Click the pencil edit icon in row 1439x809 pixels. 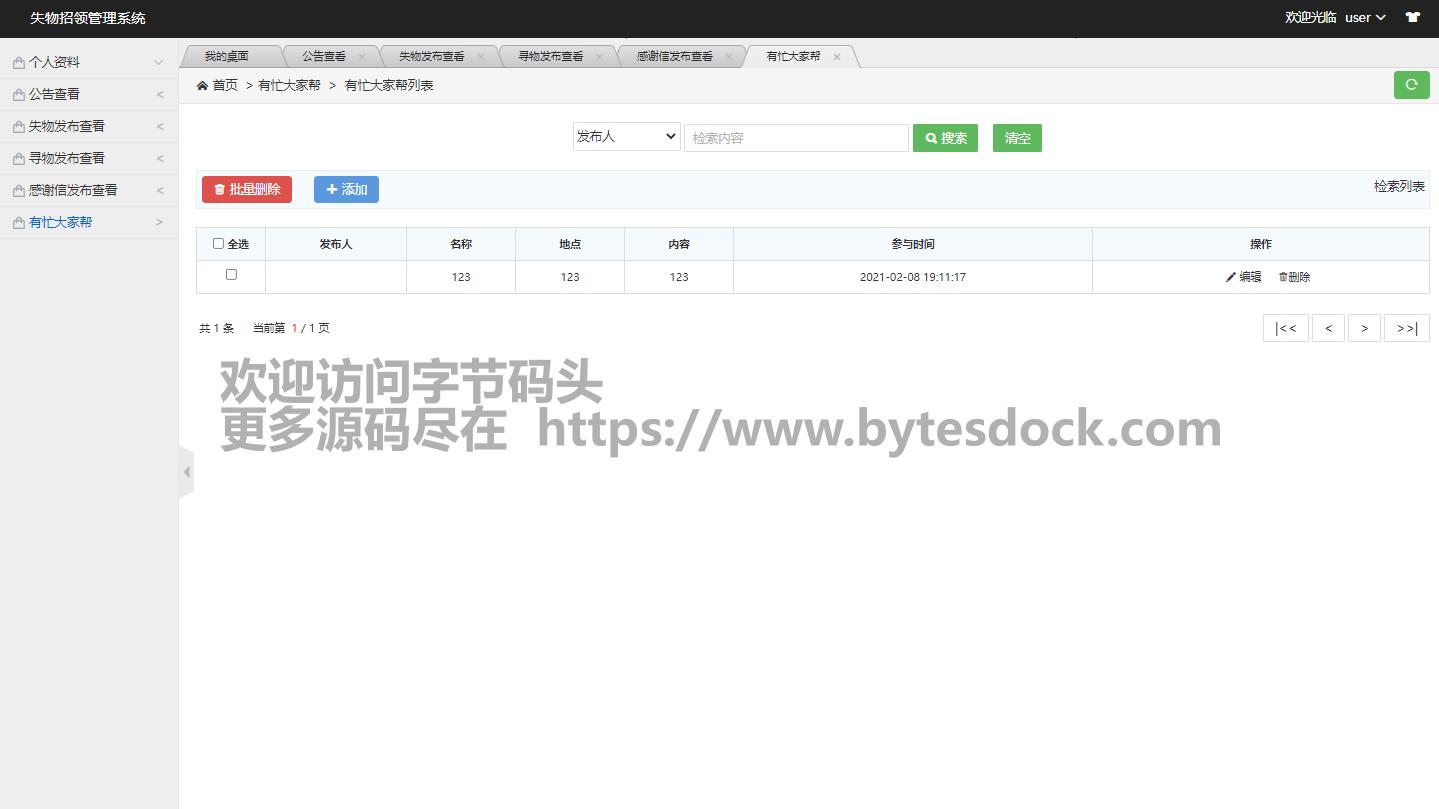click(x=1231, y=277)
